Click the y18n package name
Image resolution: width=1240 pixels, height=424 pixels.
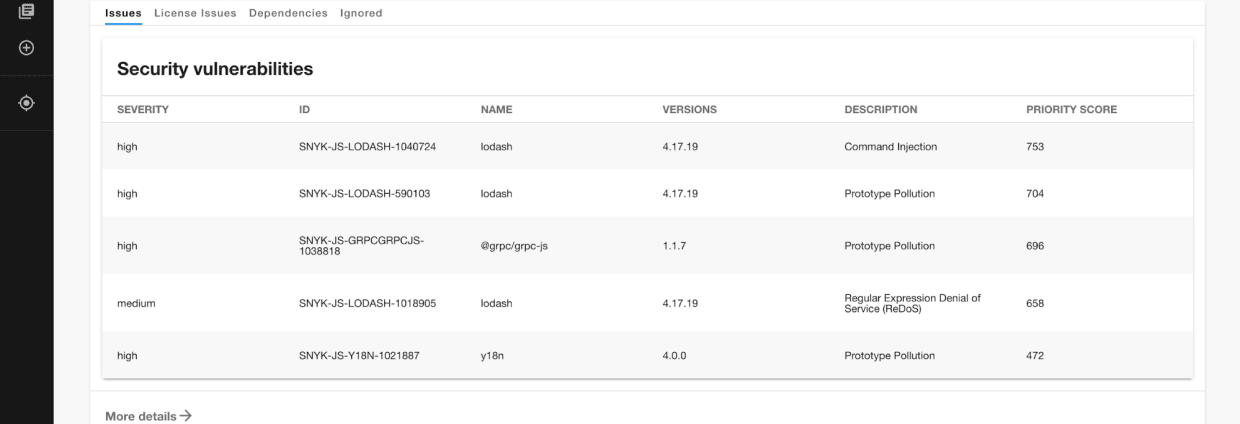tap(492, 355)
